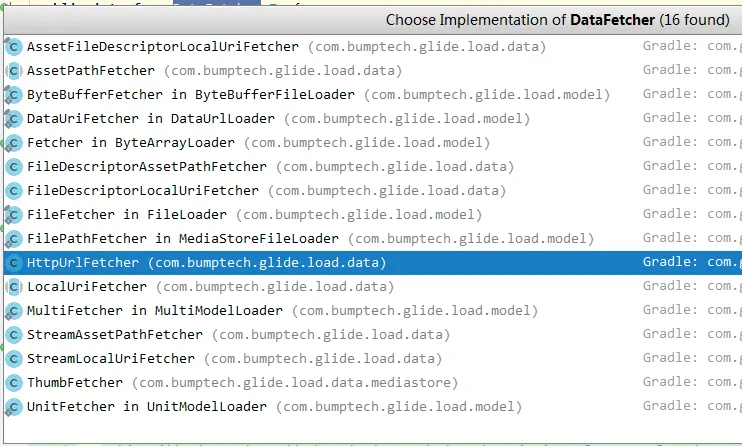Click package text of ThumbFetcher row
The image size is (742, 446).
295,383
